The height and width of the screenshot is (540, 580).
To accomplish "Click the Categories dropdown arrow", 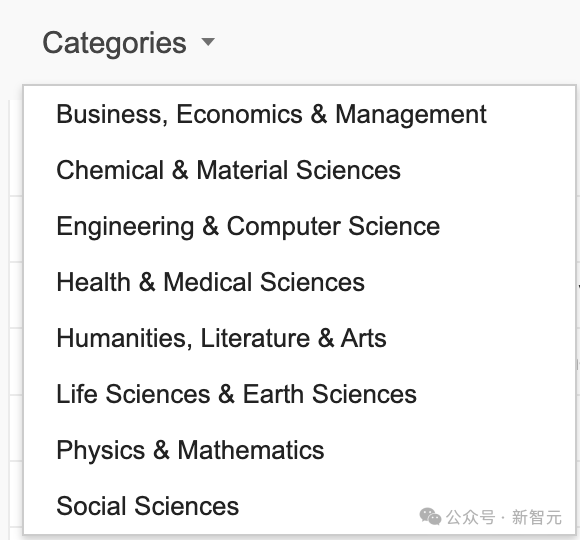I will pyautogui.click(x=208, y=42).
